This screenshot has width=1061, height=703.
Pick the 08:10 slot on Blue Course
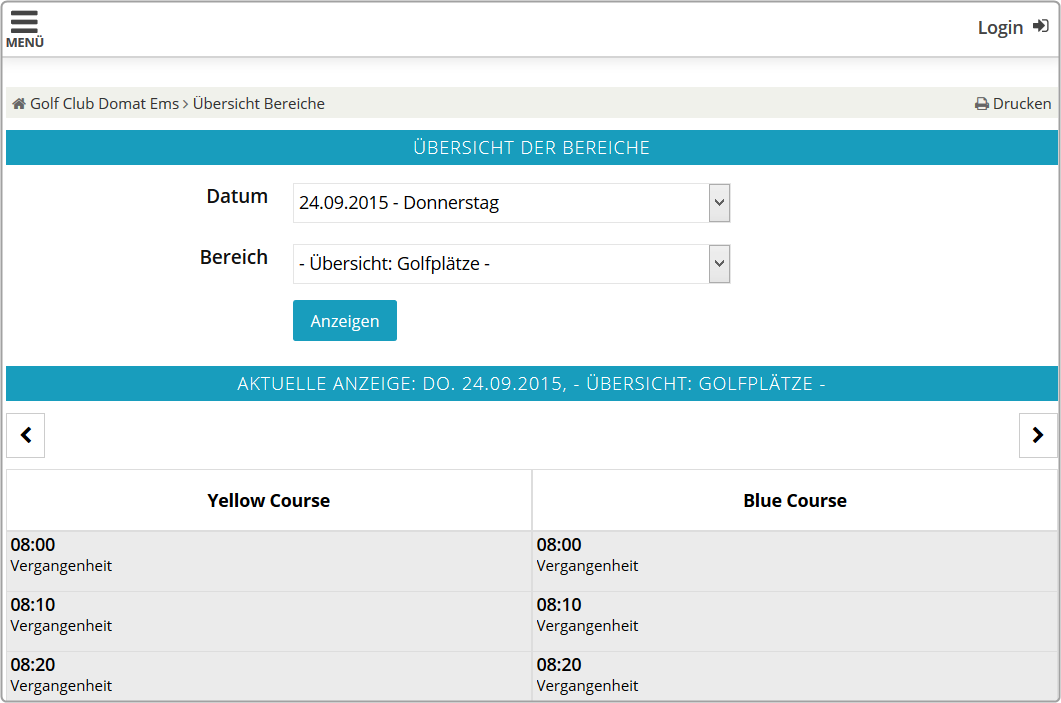point(795,616)
